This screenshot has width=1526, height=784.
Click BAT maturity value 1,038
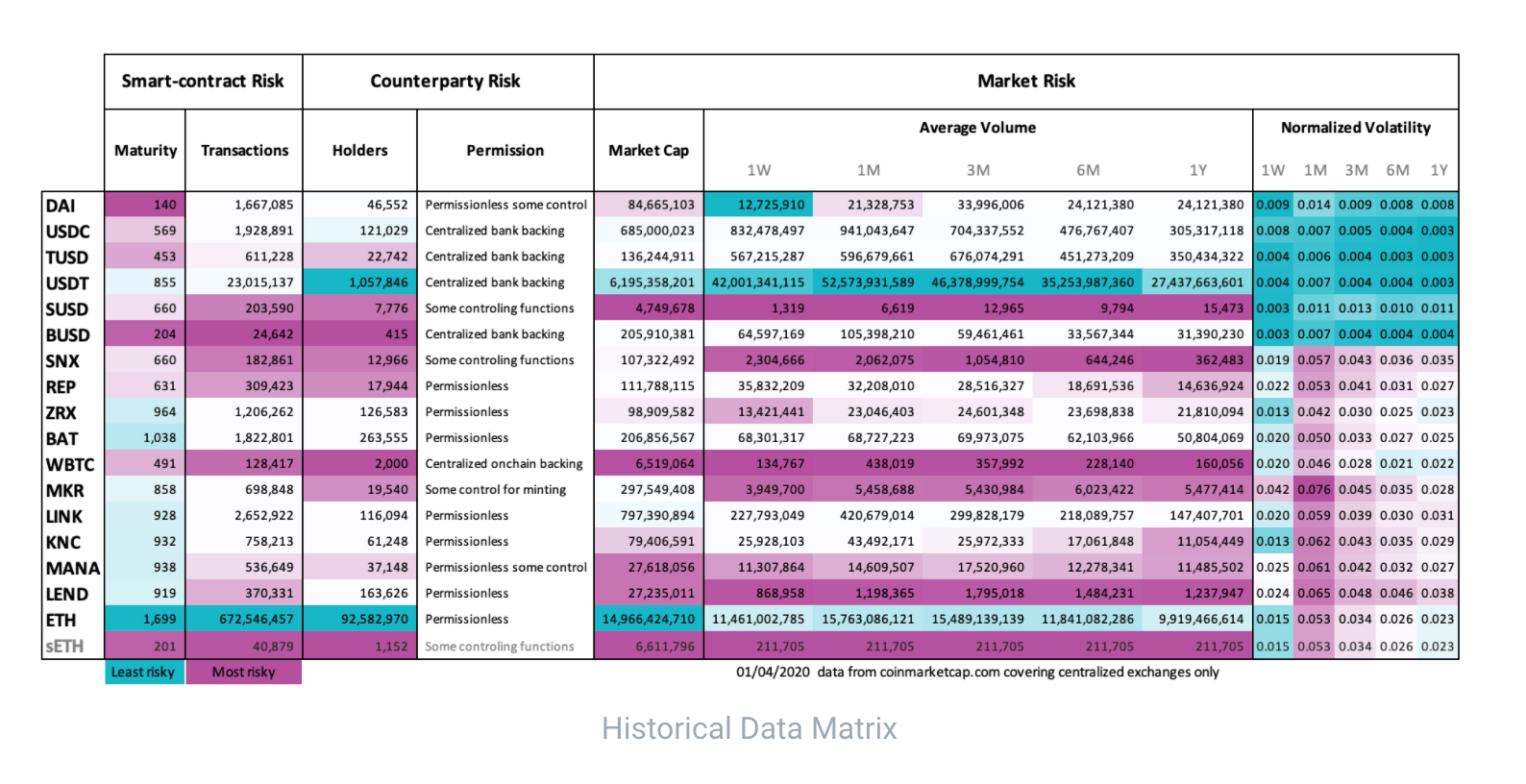[160, 438]
